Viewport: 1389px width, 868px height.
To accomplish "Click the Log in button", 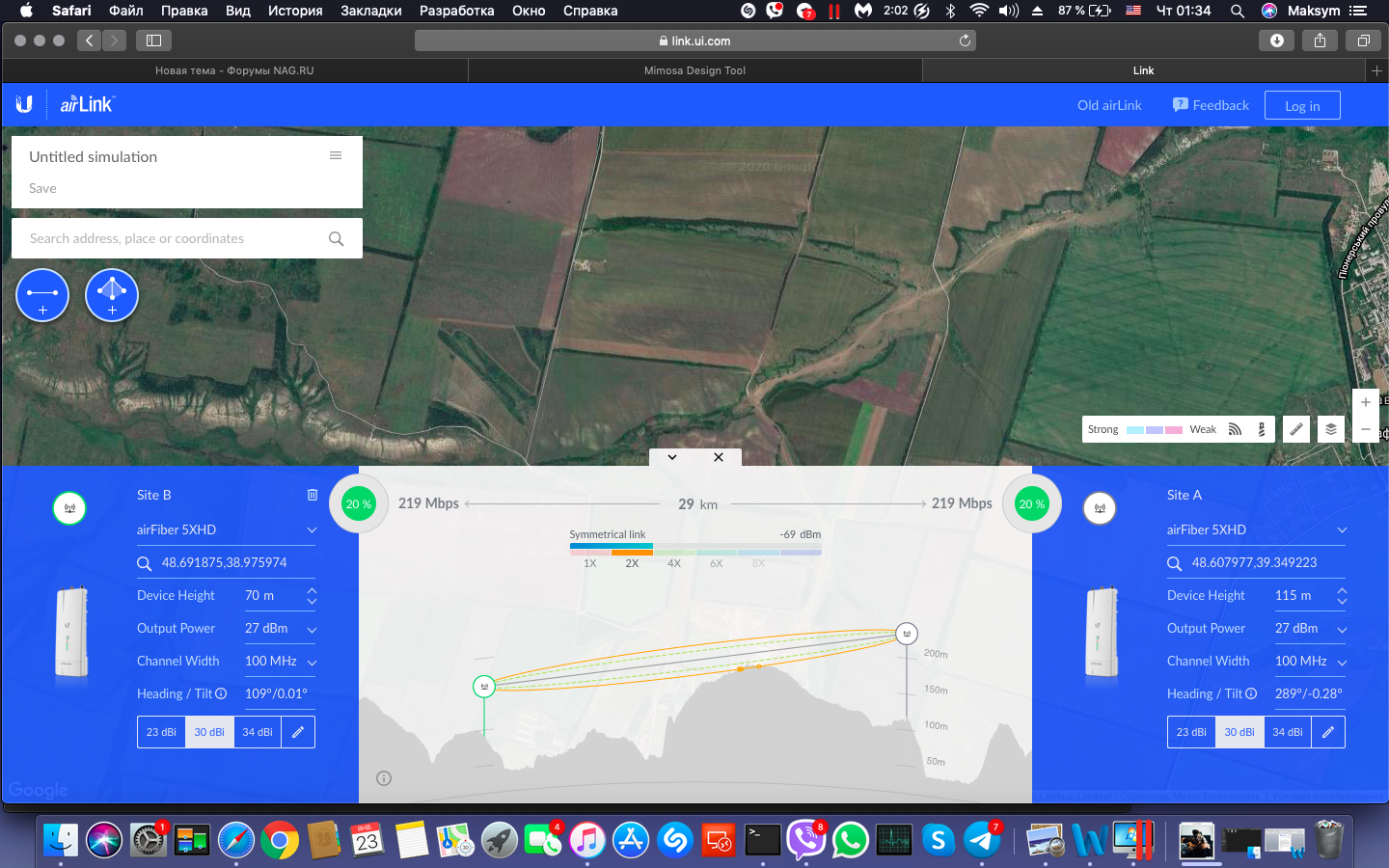I will pyautogui.click(x=1302, y=106).
